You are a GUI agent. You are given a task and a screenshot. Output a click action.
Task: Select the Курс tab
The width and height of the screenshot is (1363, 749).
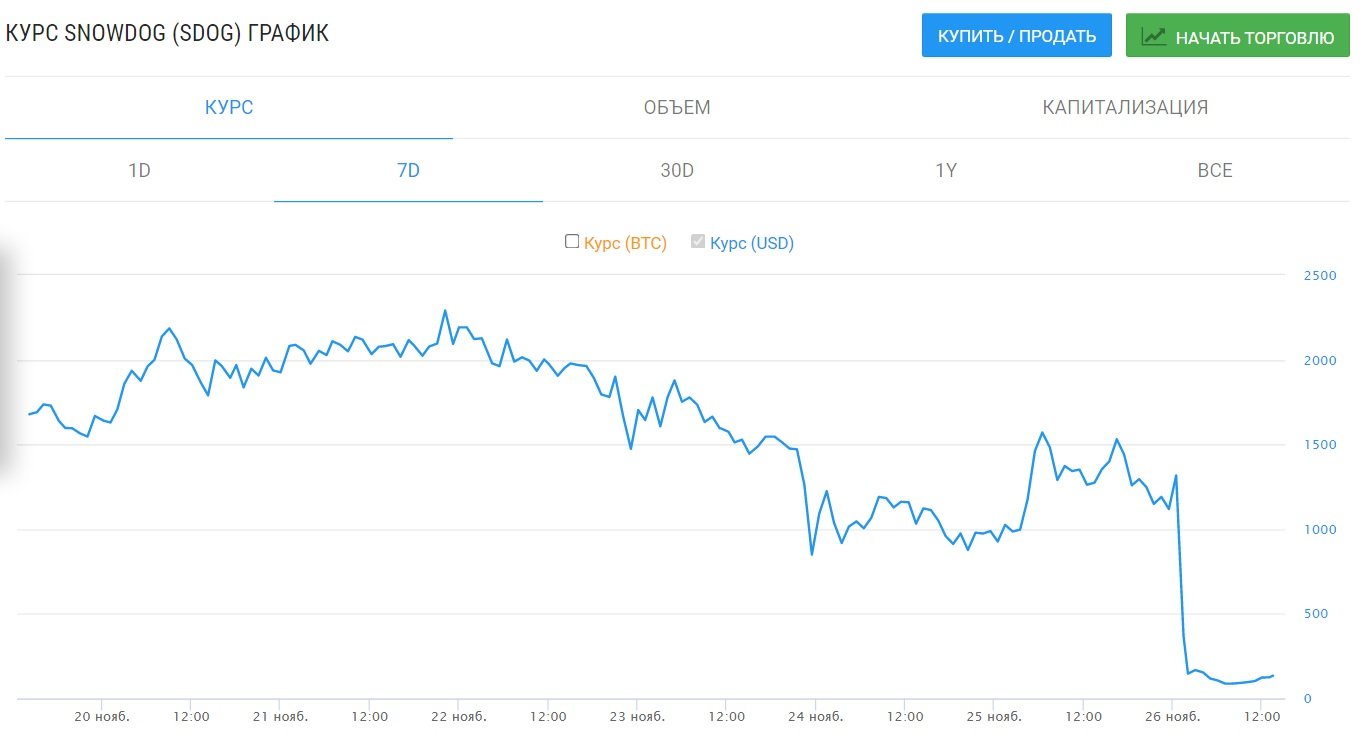click(229, 107)
